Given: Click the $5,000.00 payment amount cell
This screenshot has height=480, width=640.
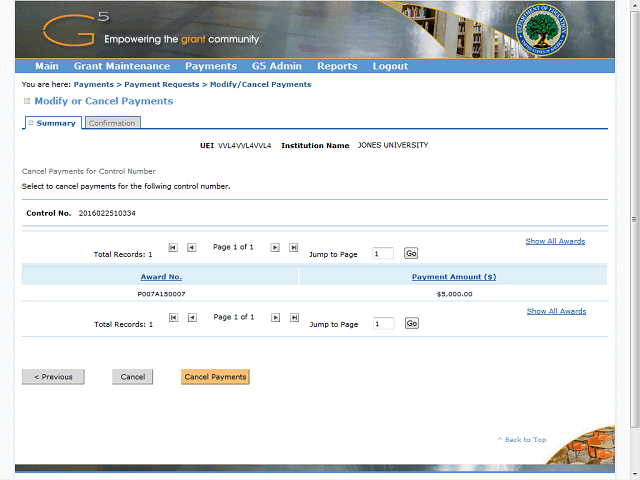Looking at the screenshot, I should tap(454, 294).
